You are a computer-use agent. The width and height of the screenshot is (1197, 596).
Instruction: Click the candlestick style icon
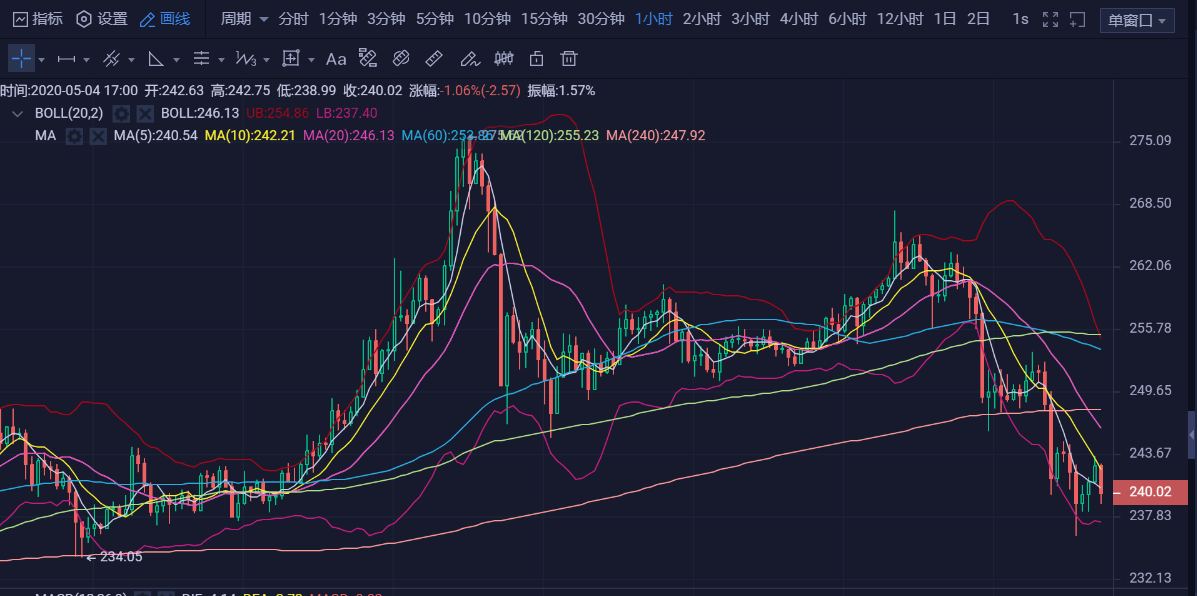pos(504,58)
